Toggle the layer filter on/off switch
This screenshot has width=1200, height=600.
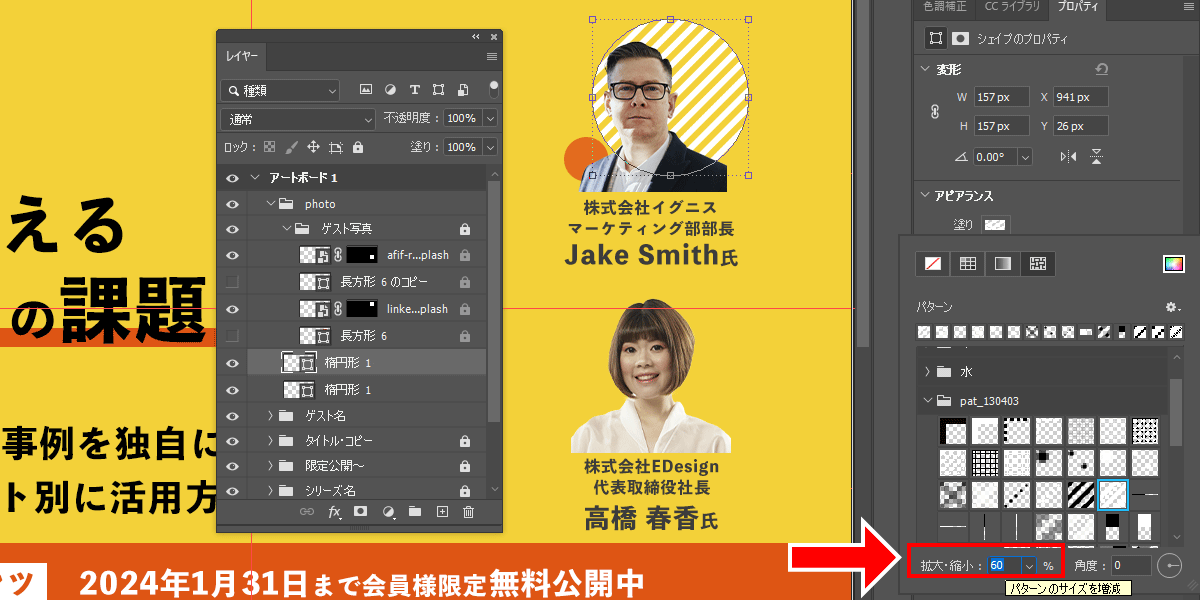pyautogui.click(x=493, y=88)
